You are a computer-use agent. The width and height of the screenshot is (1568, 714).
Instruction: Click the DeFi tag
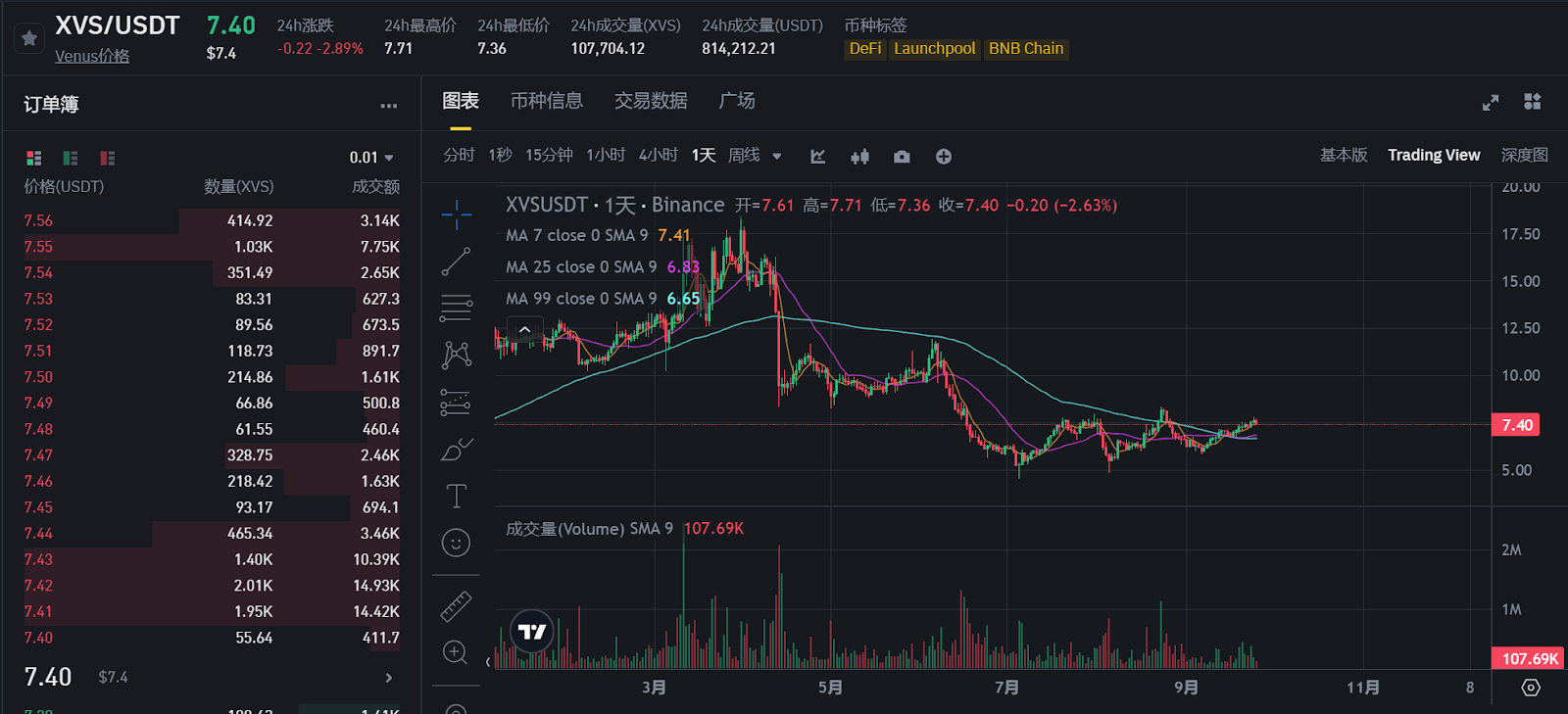pyautogui.click(x=865, y=49)
